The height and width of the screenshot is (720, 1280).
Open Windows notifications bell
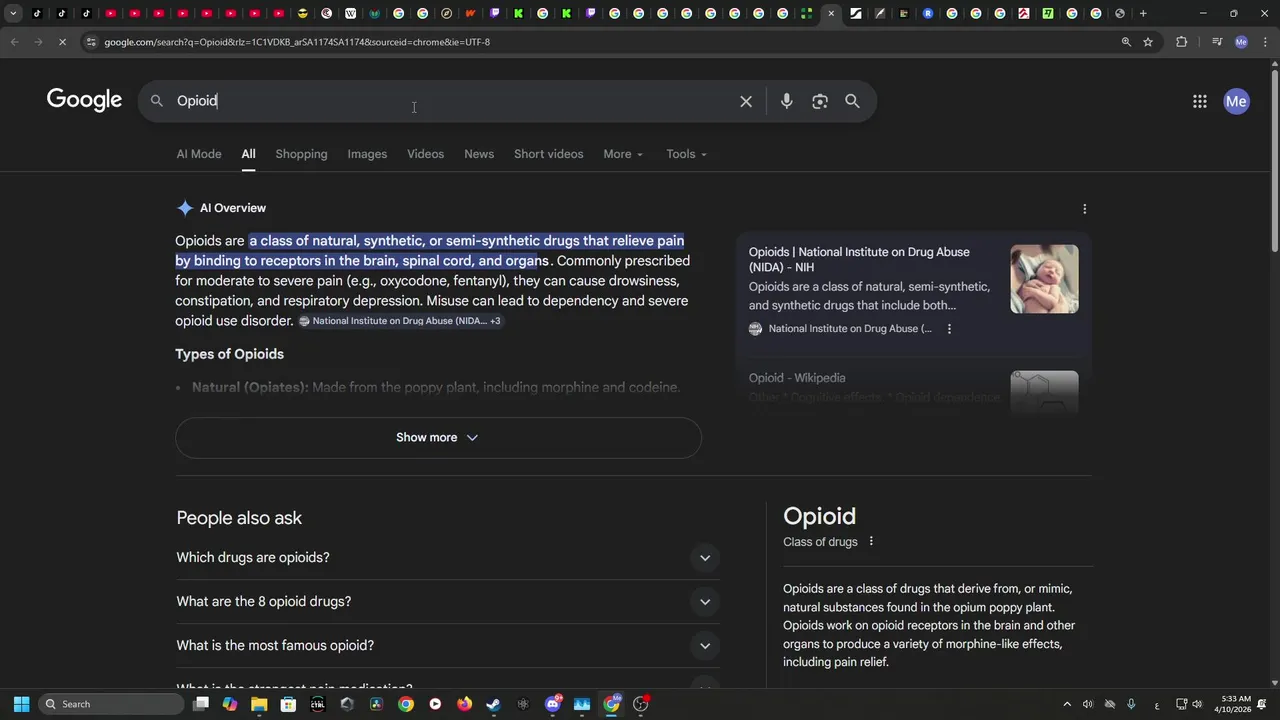pos(1261,704)
